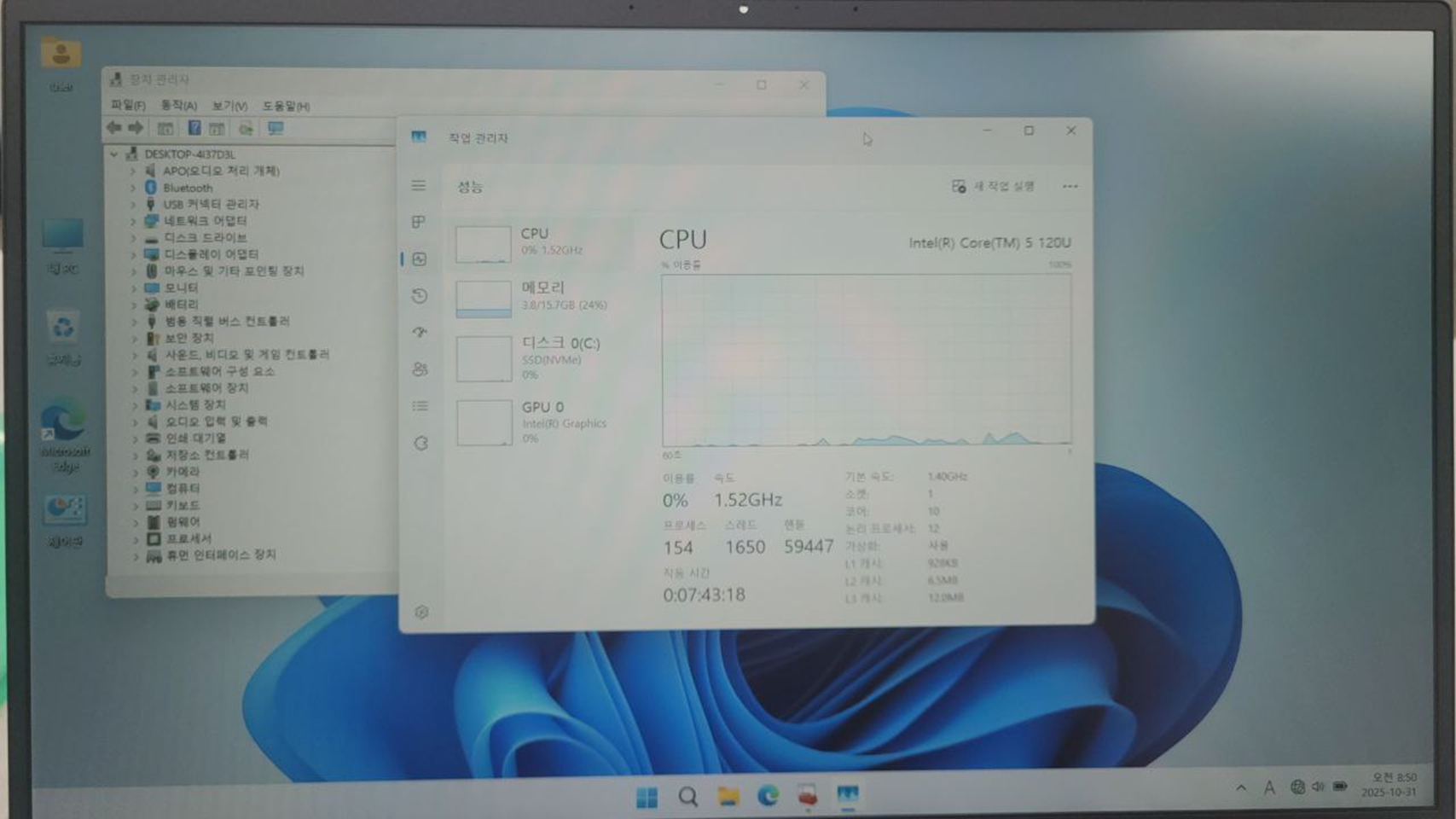The height and width of the screenshot is (819, 1456).
Task: Open the 파일(F) menu in Device Manager
Action: [128, 105]
